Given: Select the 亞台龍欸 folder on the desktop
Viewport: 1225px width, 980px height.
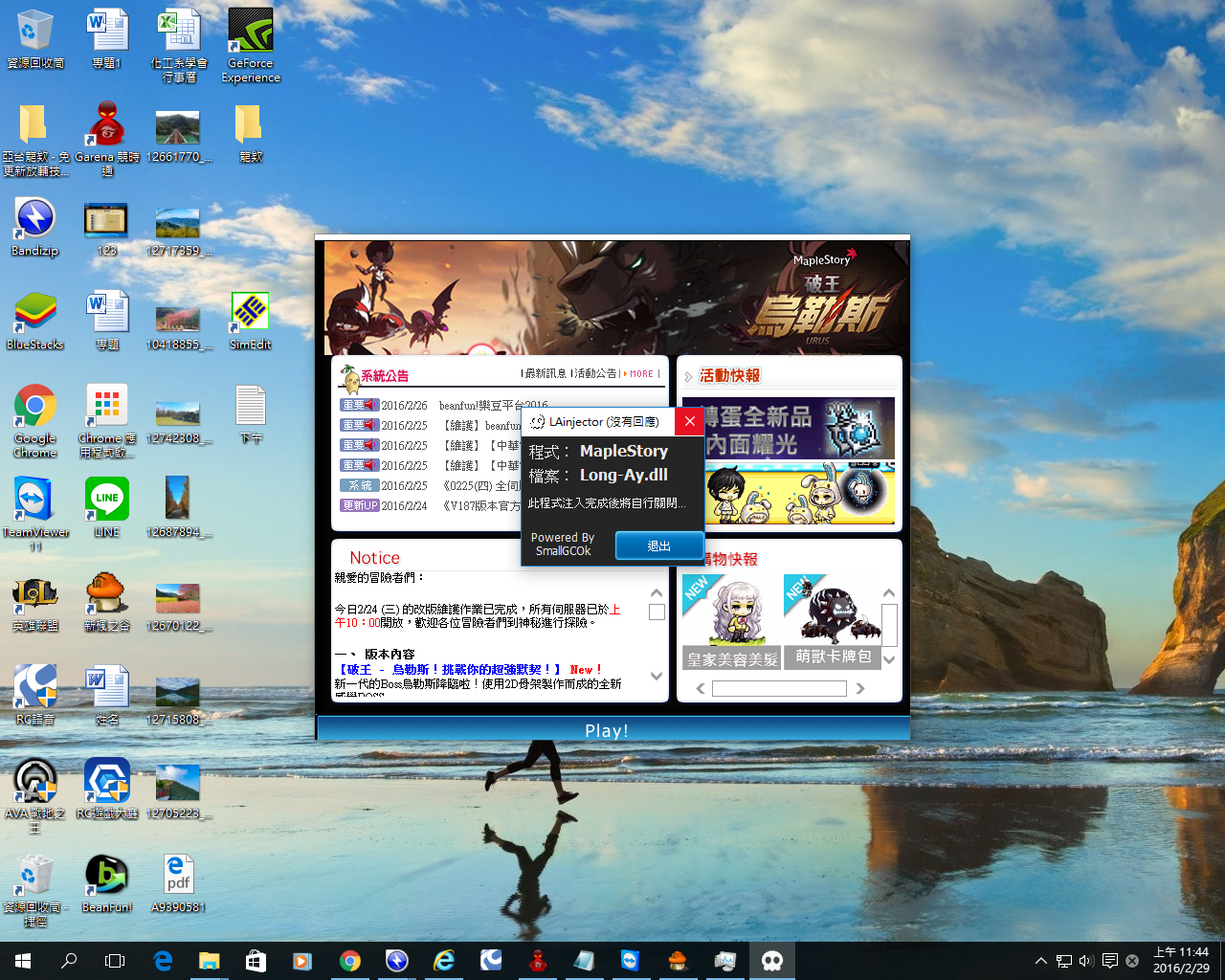Looking at the screenshot, I should pos(35,139).
